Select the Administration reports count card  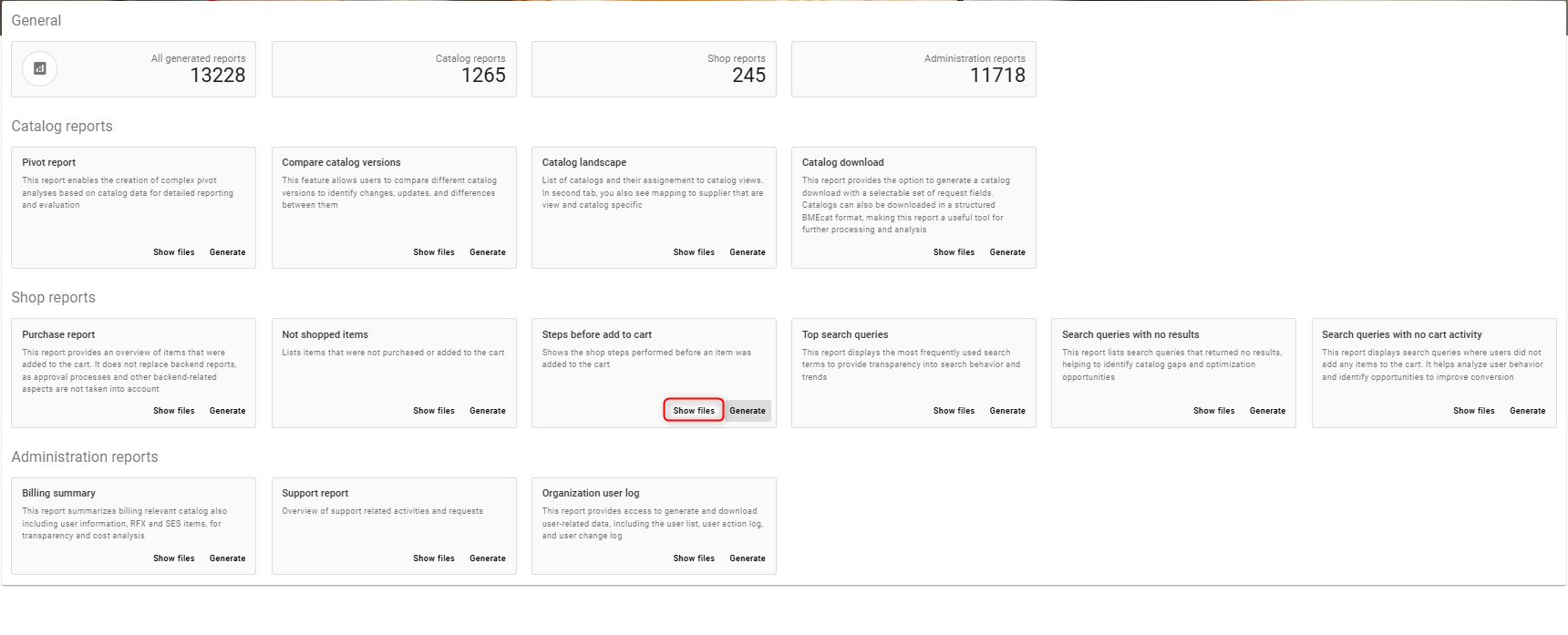tap(913, 69)
